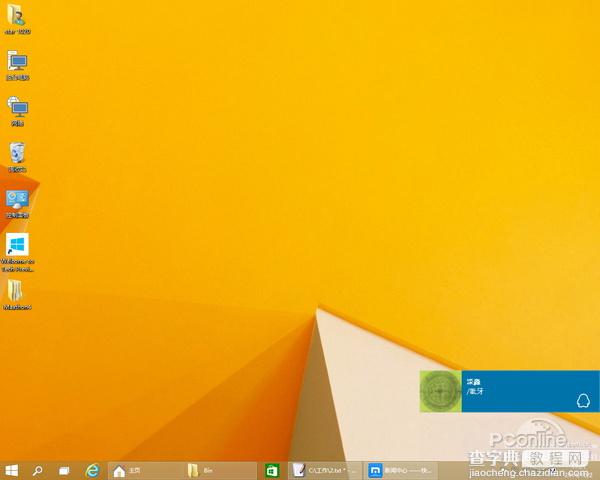Image resolution: width=600 pixels, height=480 pixels.
Task: Select the Welcome to Tech Preview shortcut
Action: [x=17, y=253]
